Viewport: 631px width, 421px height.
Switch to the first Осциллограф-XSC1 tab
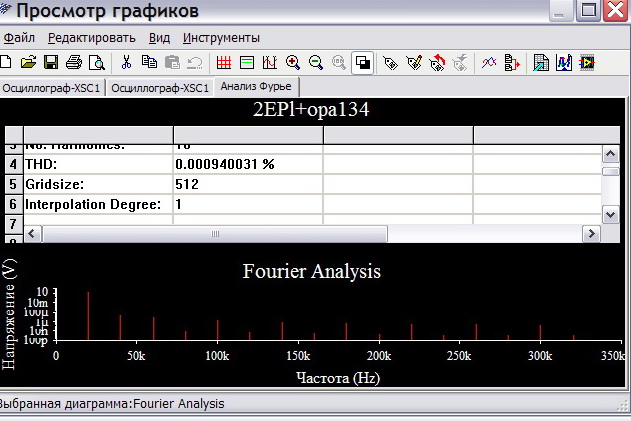pos(52,88)
